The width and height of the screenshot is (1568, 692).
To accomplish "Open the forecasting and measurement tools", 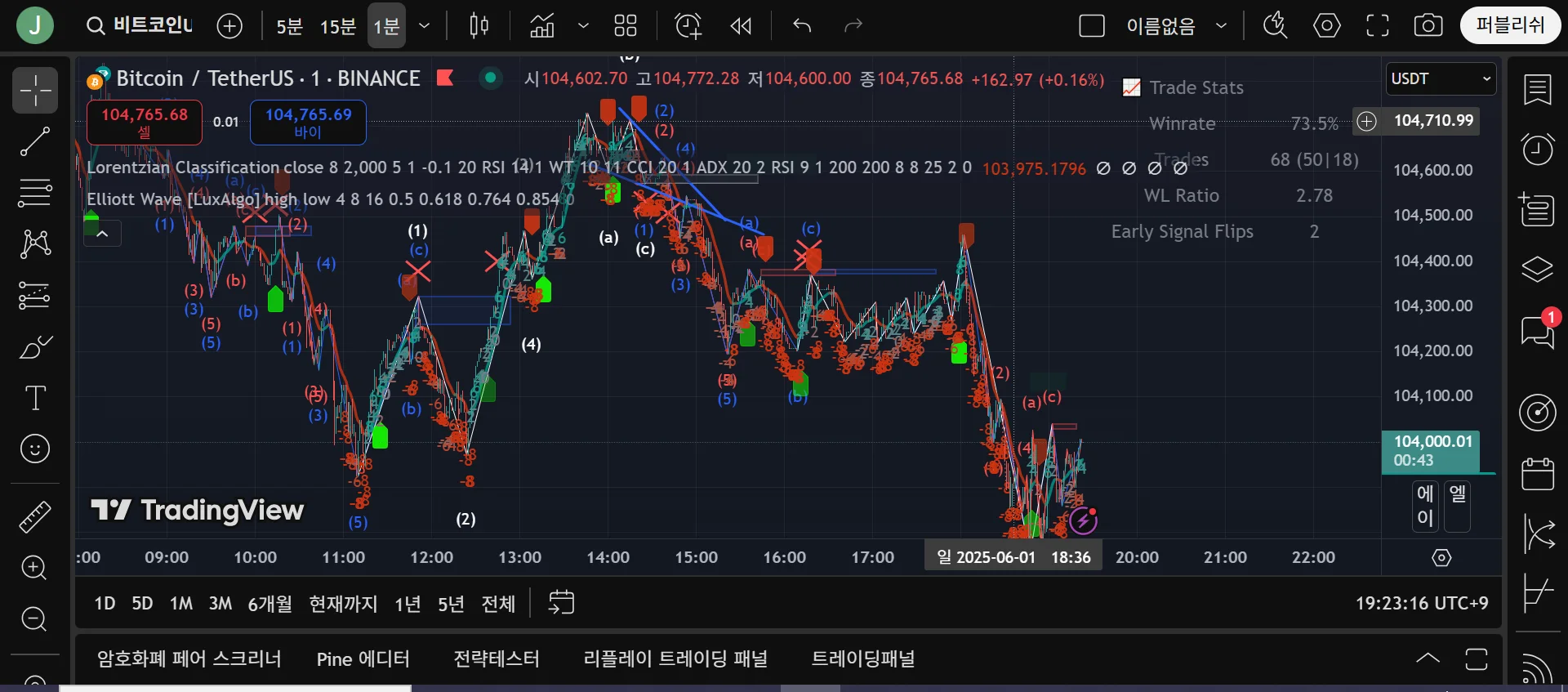I will pyautogui.click(x=35, y=295).
